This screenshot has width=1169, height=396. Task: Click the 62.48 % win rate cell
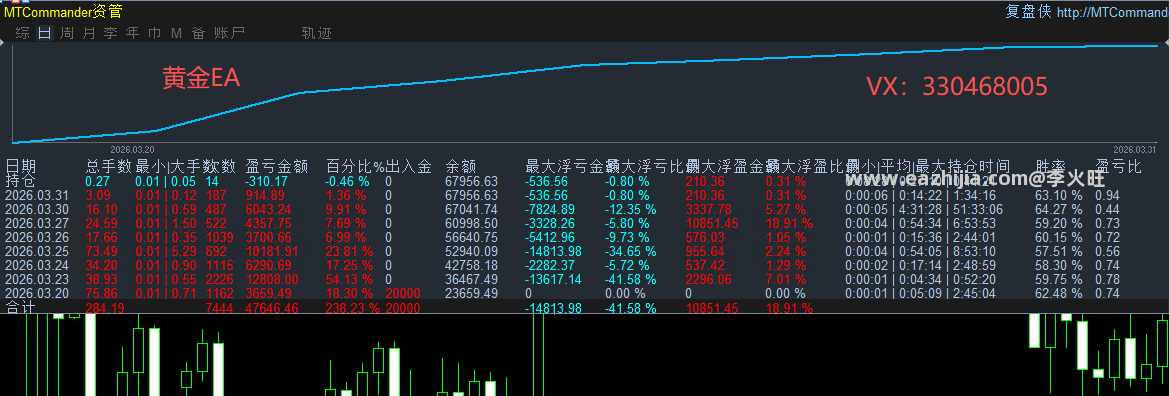point(1059,293)
